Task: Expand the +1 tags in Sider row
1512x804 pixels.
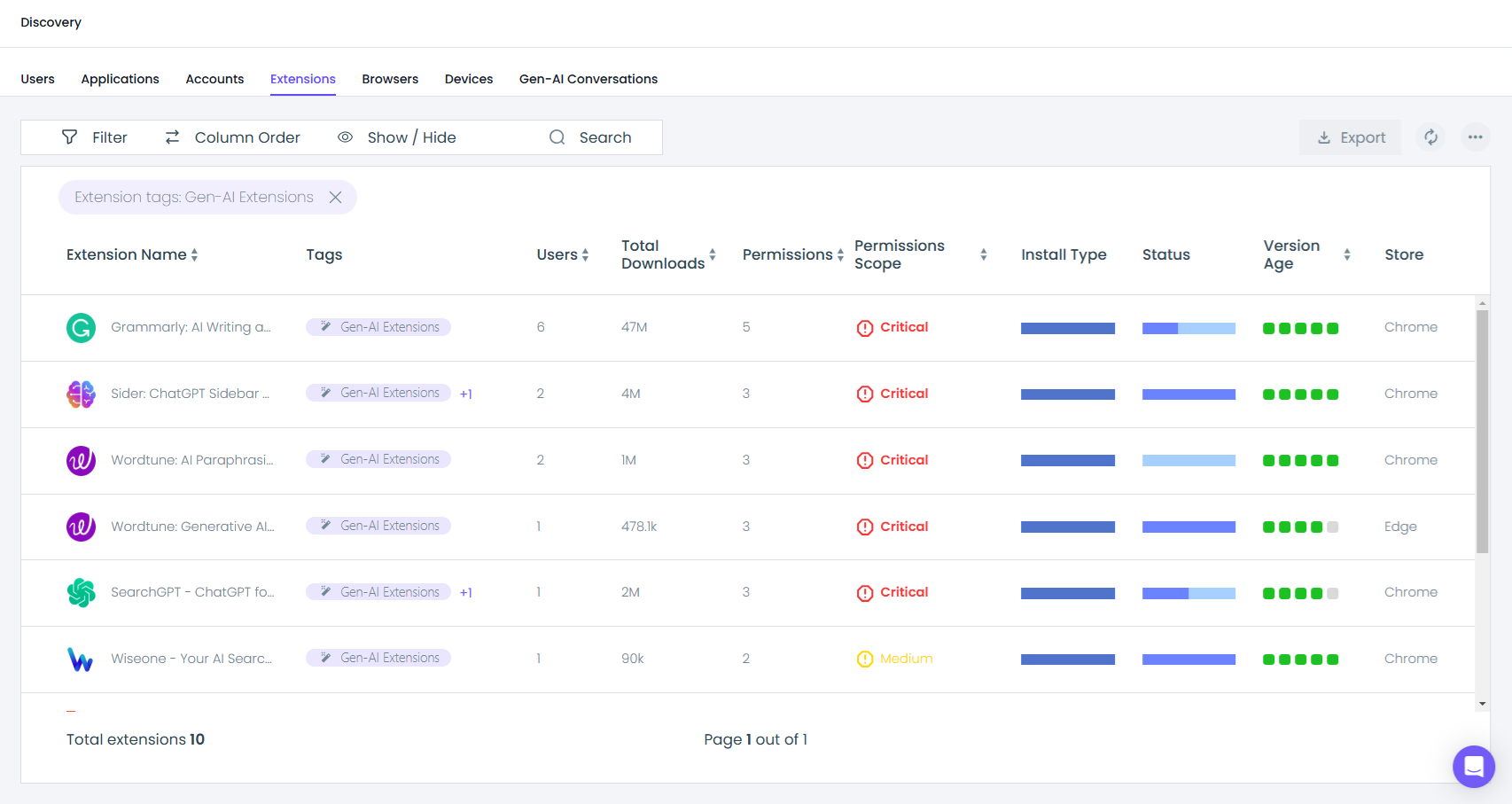Action: 466,394
